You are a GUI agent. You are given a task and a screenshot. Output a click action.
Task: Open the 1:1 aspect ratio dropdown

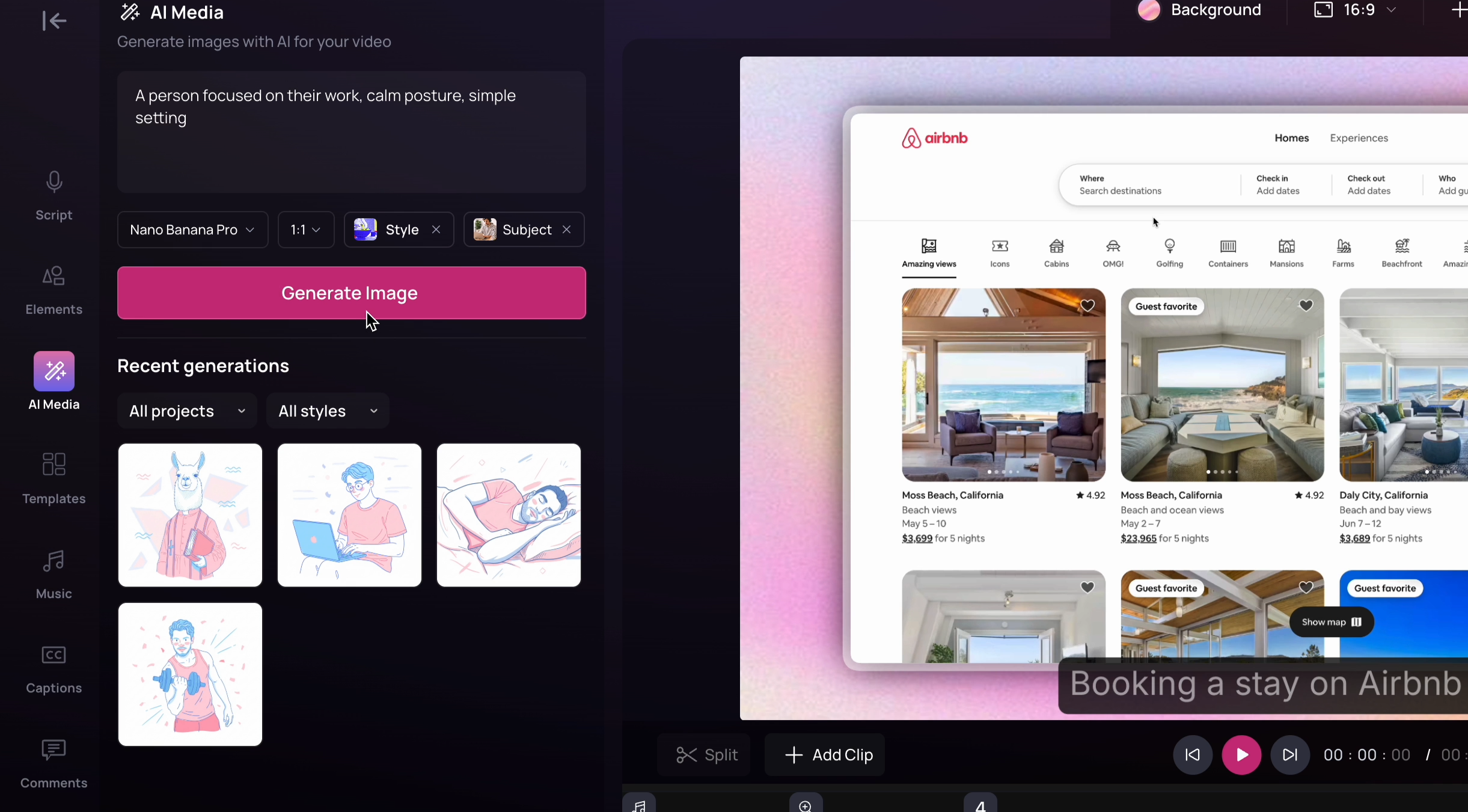[305, 230]
